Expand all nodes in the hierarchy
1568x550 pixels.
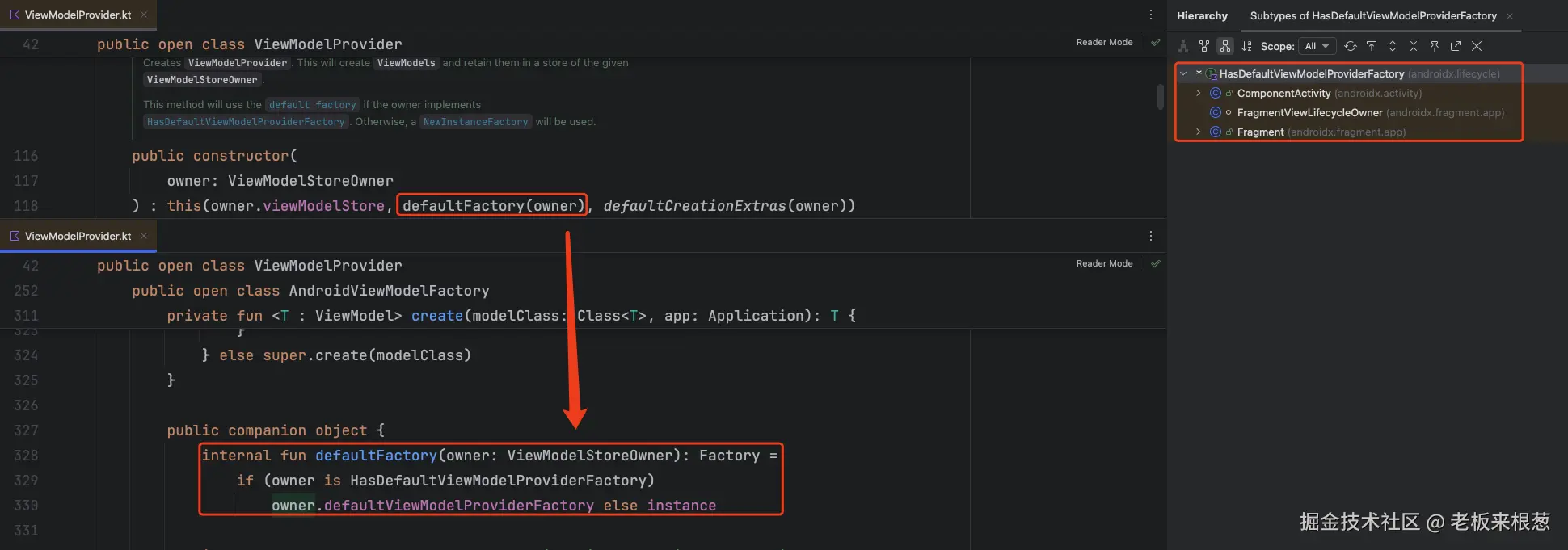(x=1393, y=46)
